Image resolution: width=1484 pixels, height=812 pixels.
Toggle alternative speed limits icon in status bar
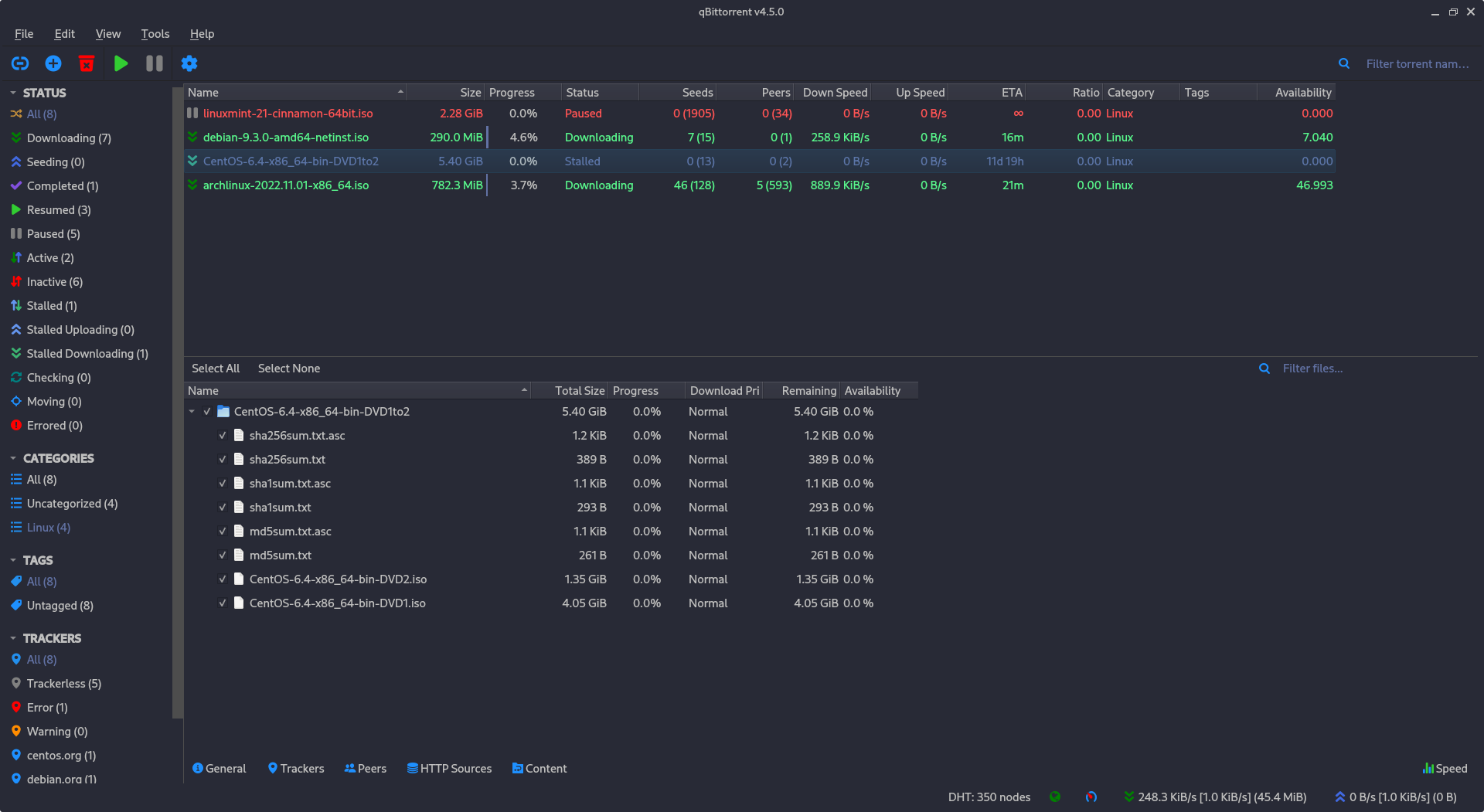point(1091,797)
